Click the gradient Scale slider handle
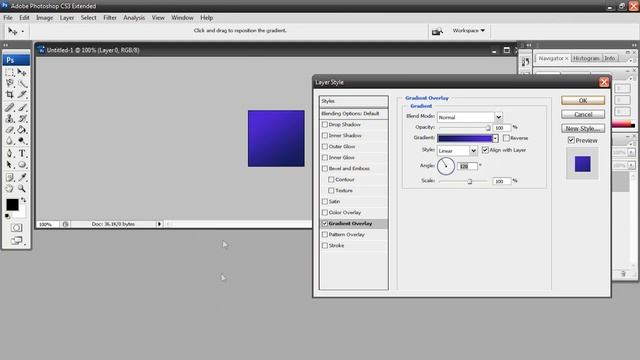The height and width of the screenshot is (360, 640). pos(470,181)
